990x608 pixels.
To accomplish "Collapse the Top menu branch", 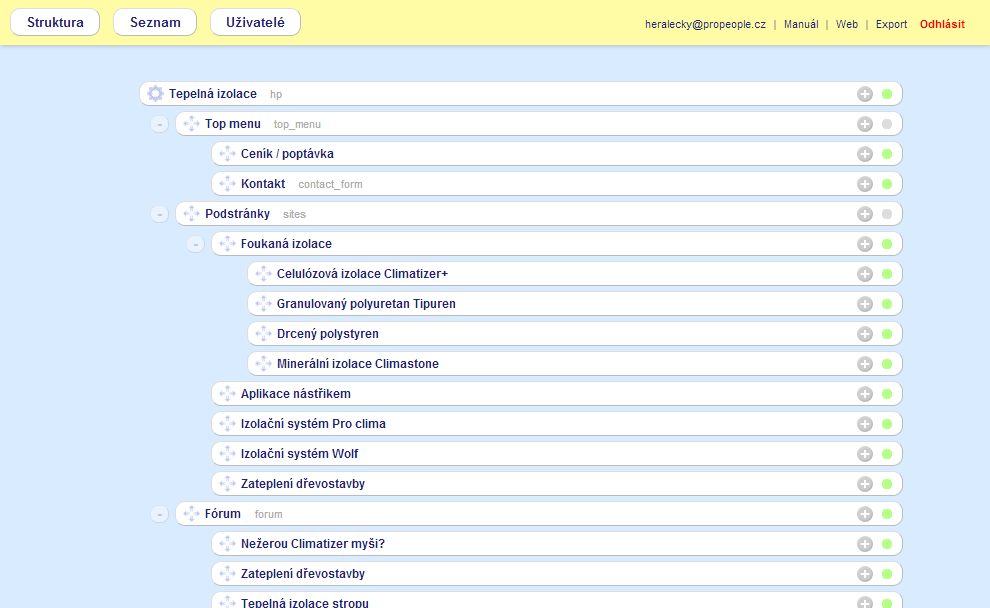I will [160, 125].
